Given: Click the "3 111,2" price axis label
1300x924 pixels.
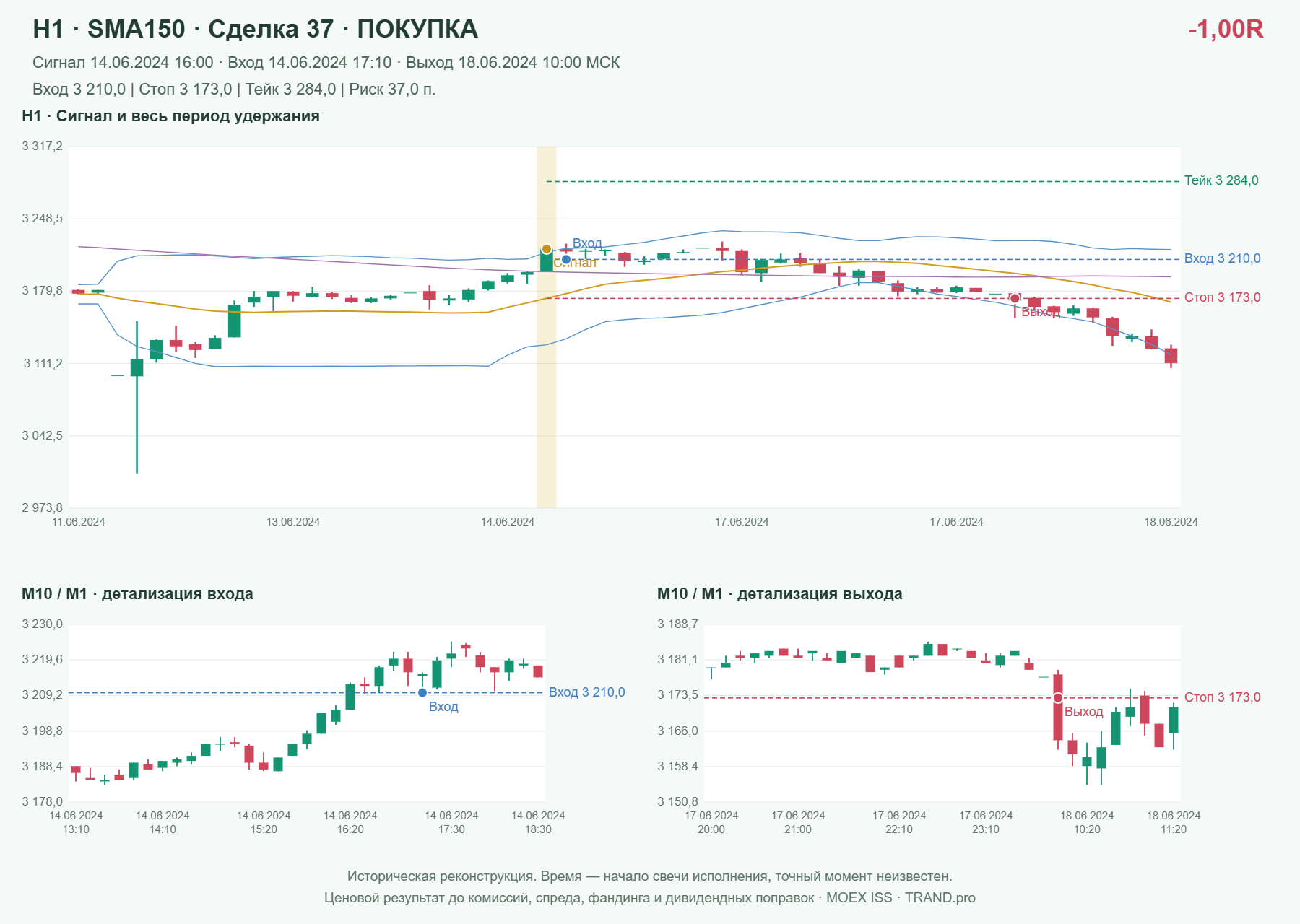Looking at the screenshot, I should [x=43, y=363].
